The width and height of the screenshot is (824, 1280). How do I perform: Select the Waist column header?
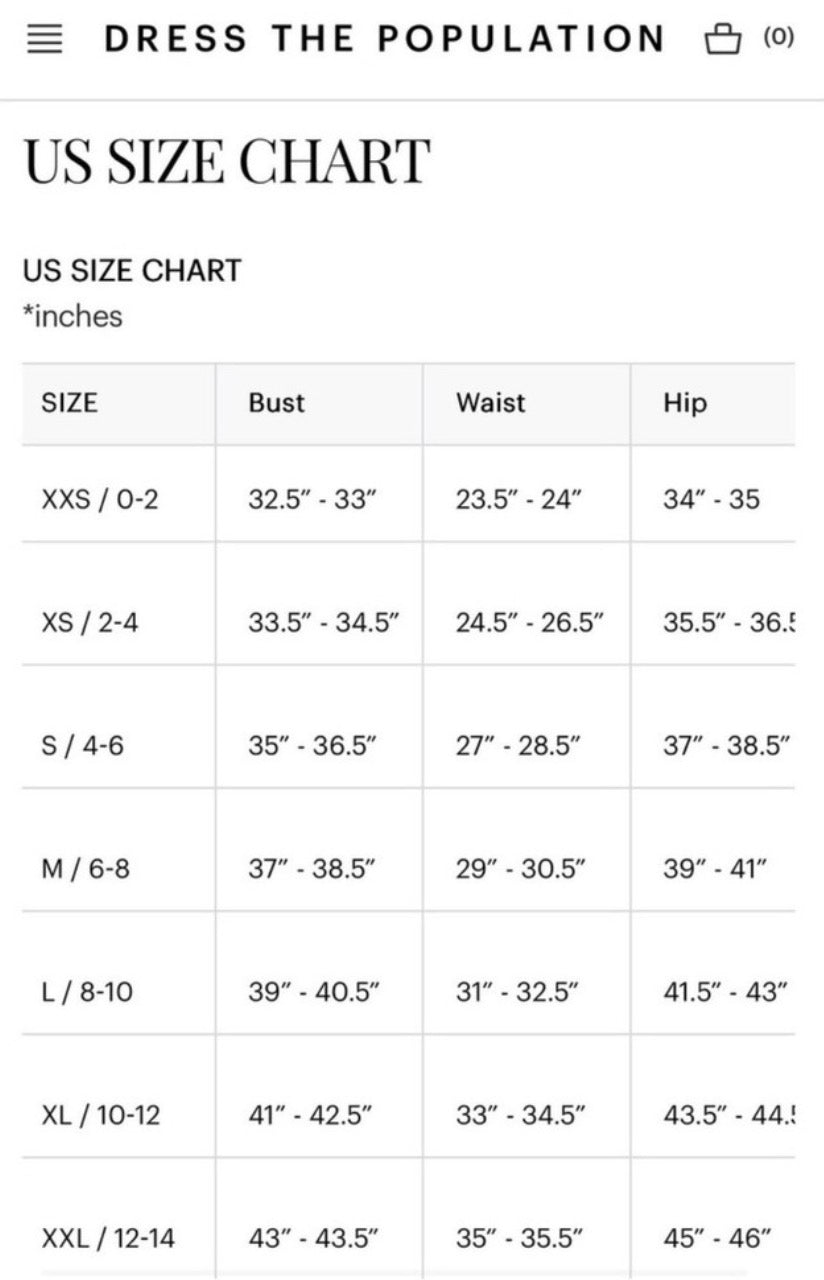[x=491, y=403]
